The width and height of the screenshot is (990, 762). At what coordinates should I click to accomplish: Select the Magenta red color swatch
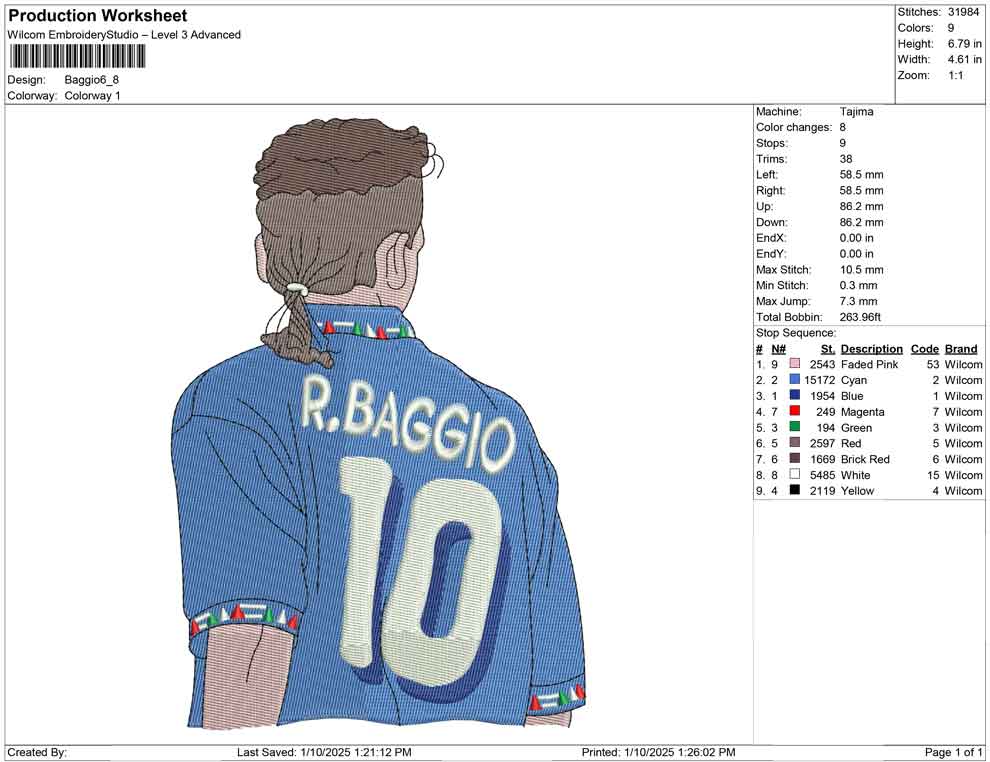795,411
